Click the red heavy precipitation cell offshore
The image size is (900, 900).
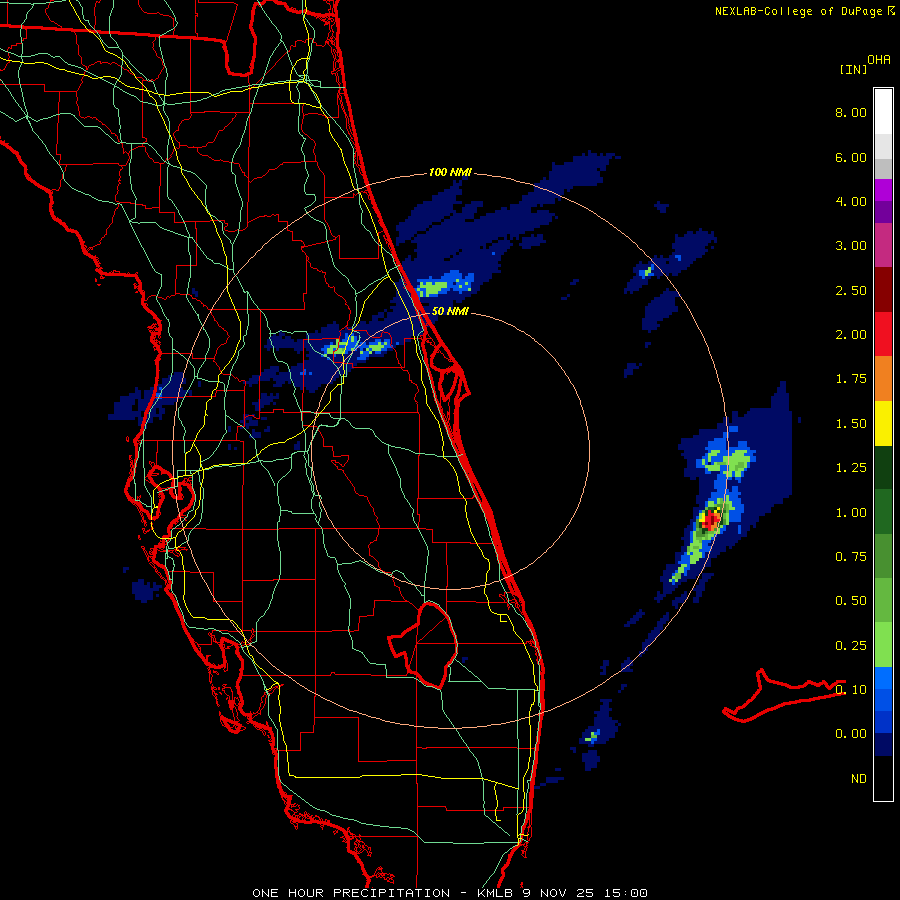tap(711, 521)
